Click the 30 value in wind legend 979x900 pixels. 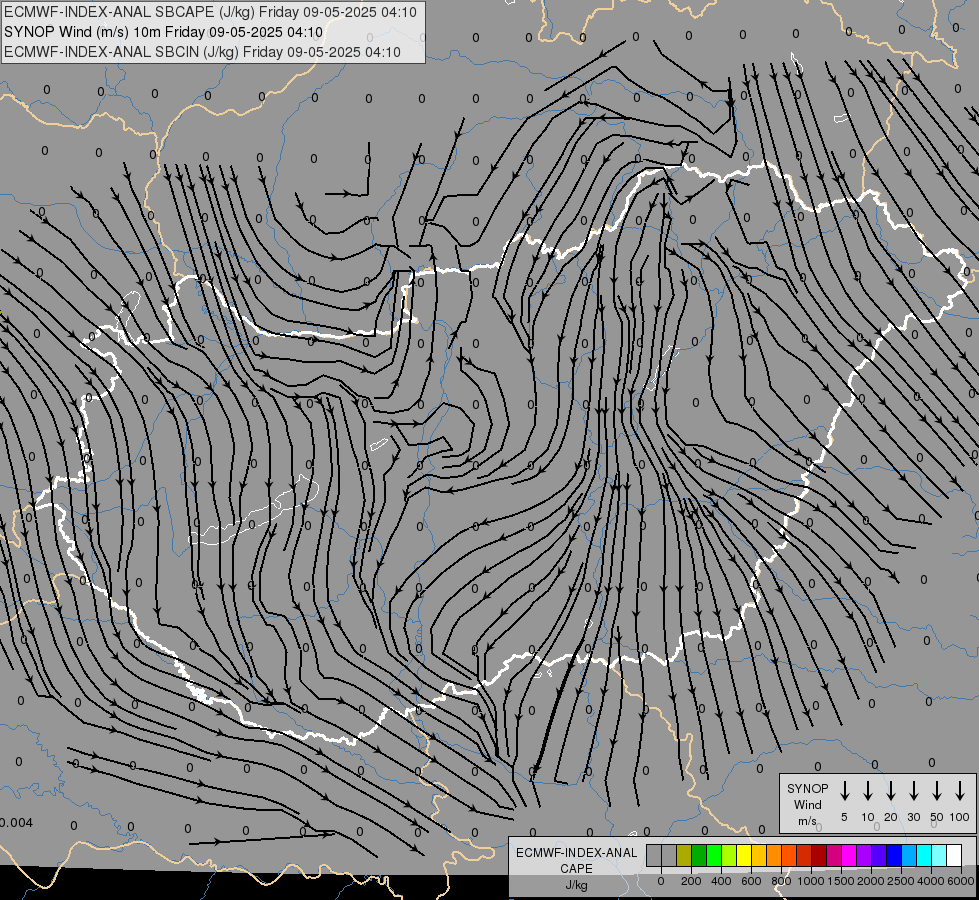click(913, 817)
